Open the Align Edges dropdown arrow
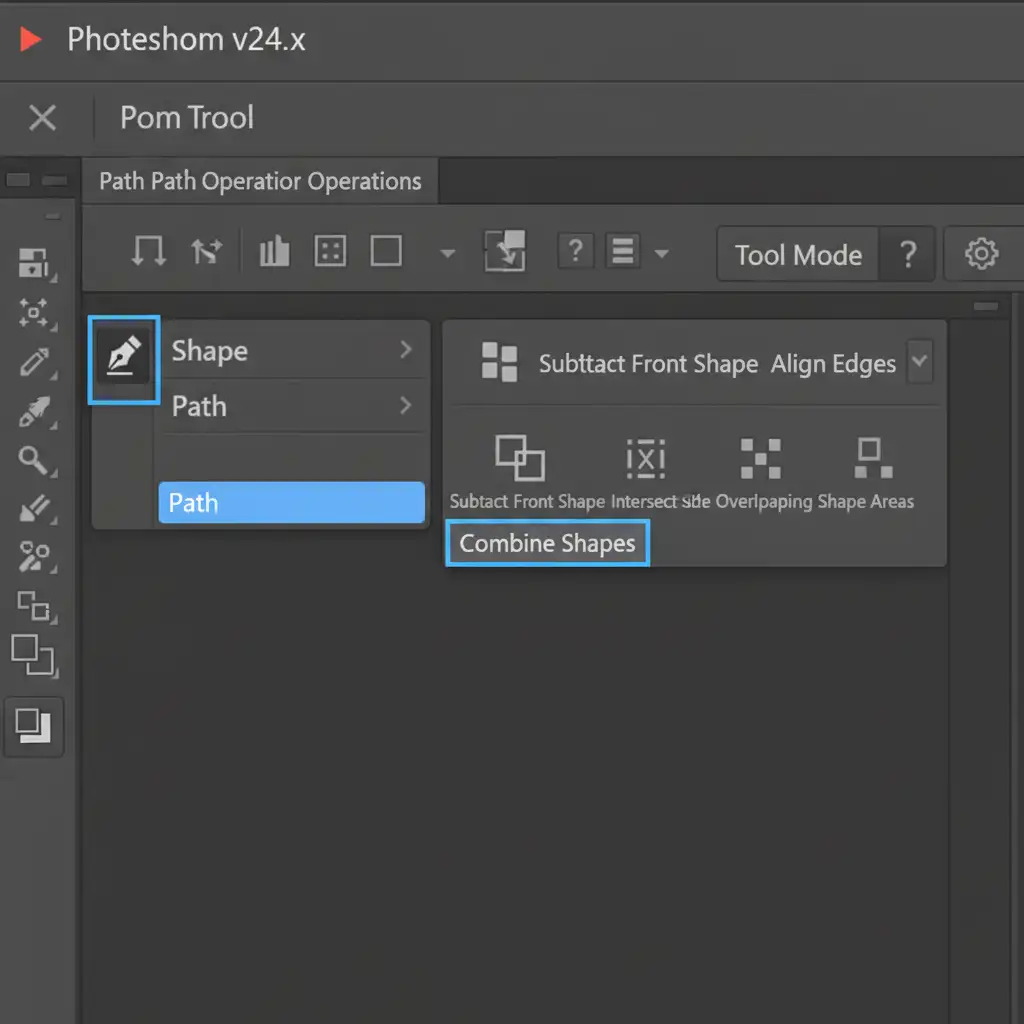Viewport: 1024px width, 1024px height. click(x=919, y=362)
